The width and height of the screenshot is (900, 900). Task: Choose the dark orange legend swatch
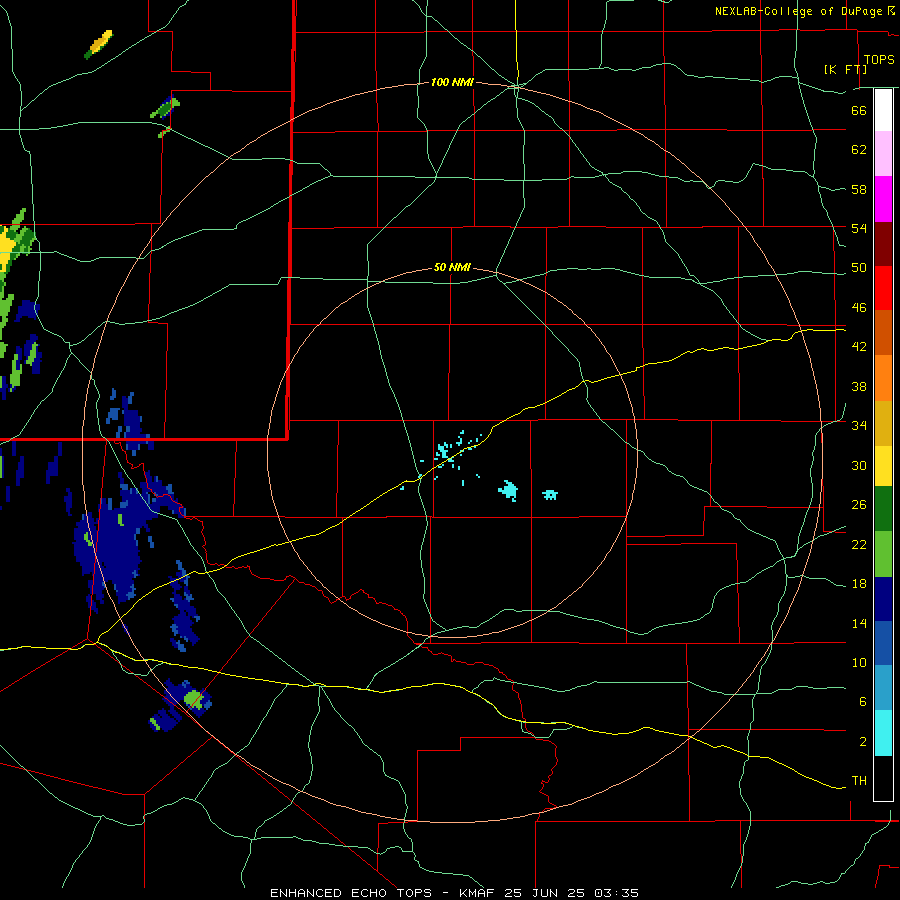(x=883, y=333)
